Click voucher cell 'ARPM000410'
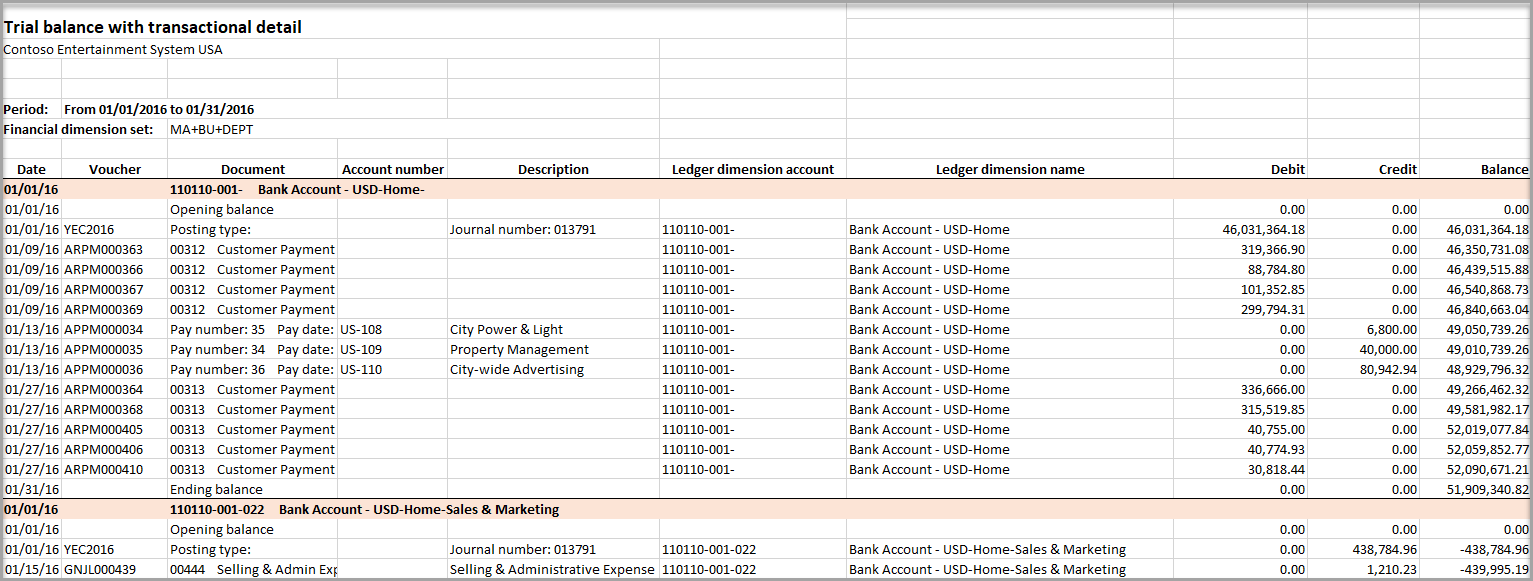 click(x=103, y=469)
